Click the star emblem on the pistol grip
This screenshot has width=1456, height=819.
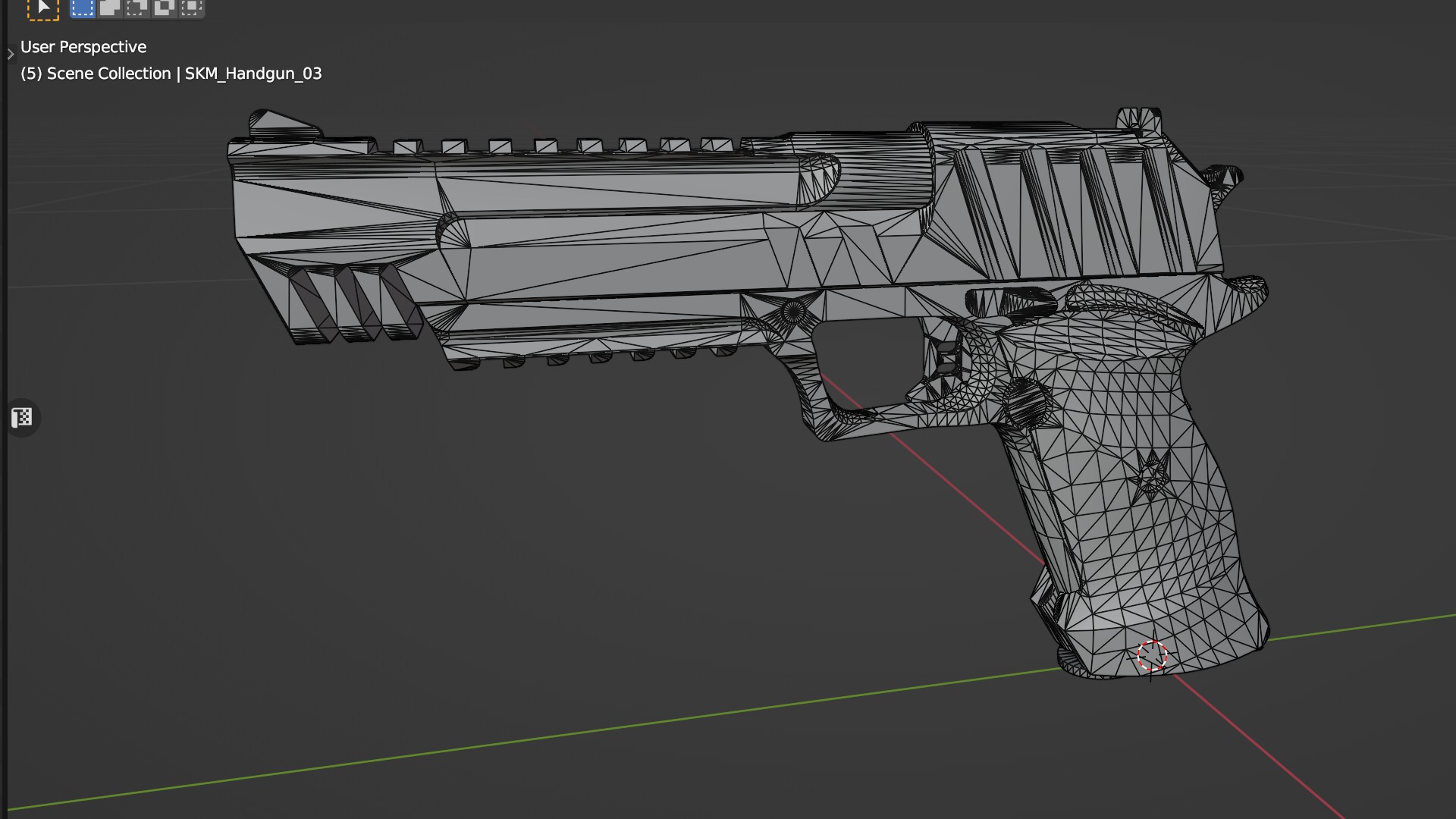1151,475
